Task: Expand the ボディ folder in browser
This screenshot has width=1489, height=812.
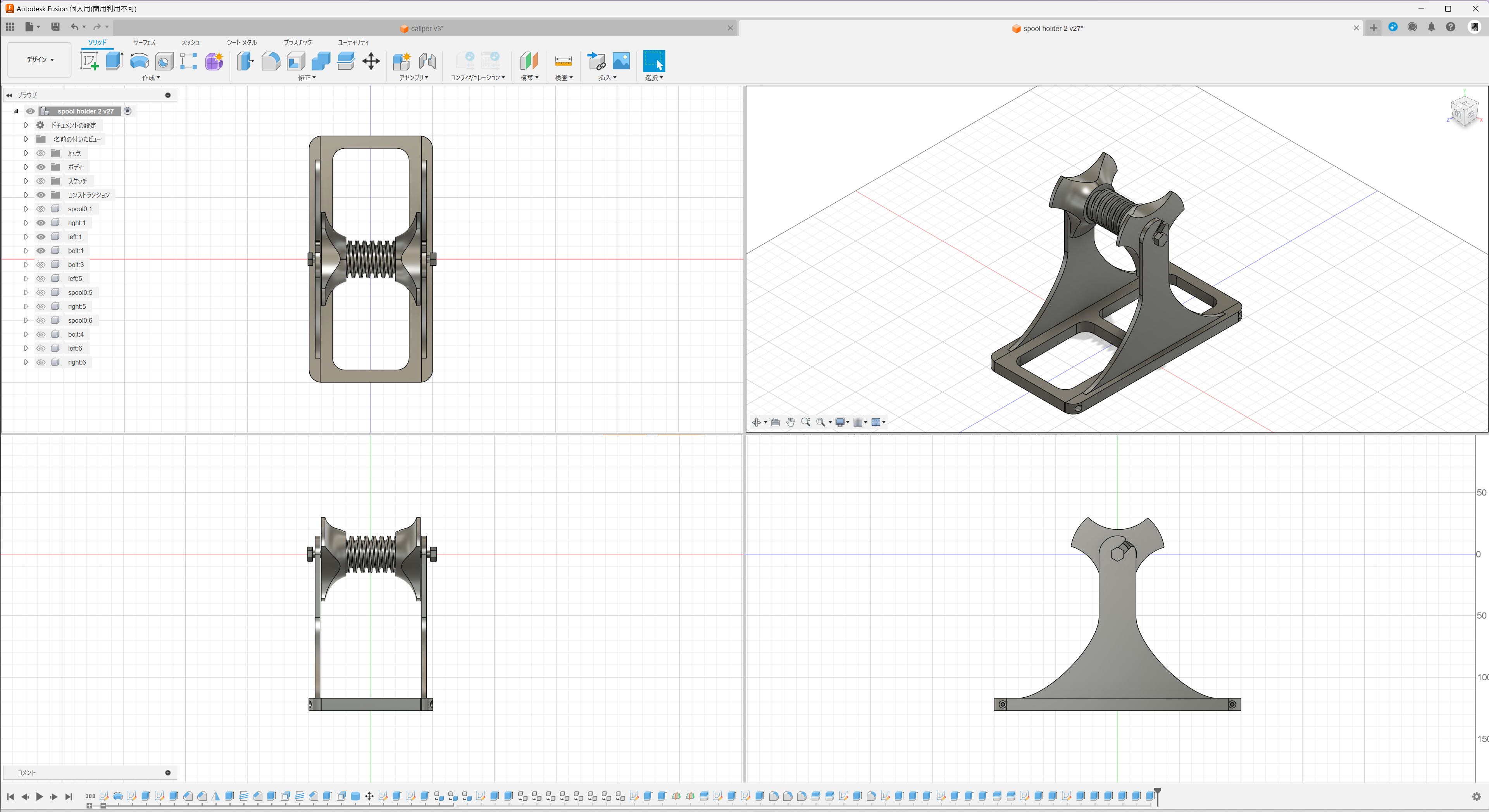Action: tap(26, 167)
